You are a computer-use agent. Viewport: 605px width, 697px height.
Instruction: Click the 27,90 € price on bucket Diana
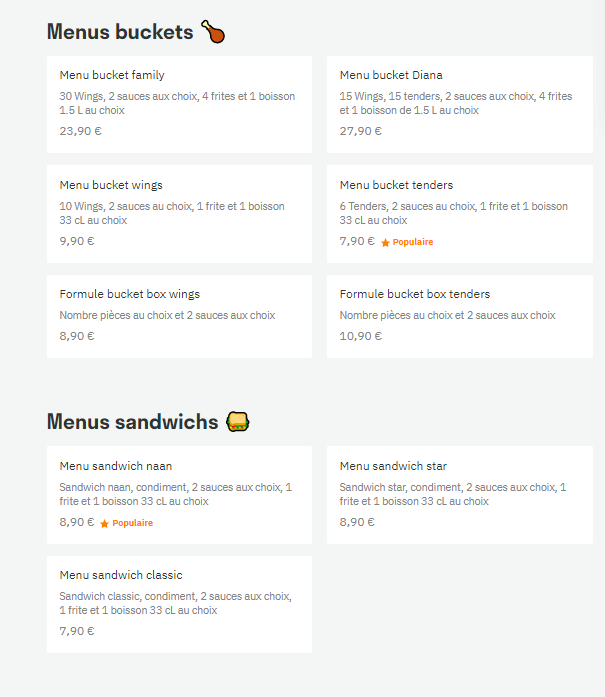(361, 131)
